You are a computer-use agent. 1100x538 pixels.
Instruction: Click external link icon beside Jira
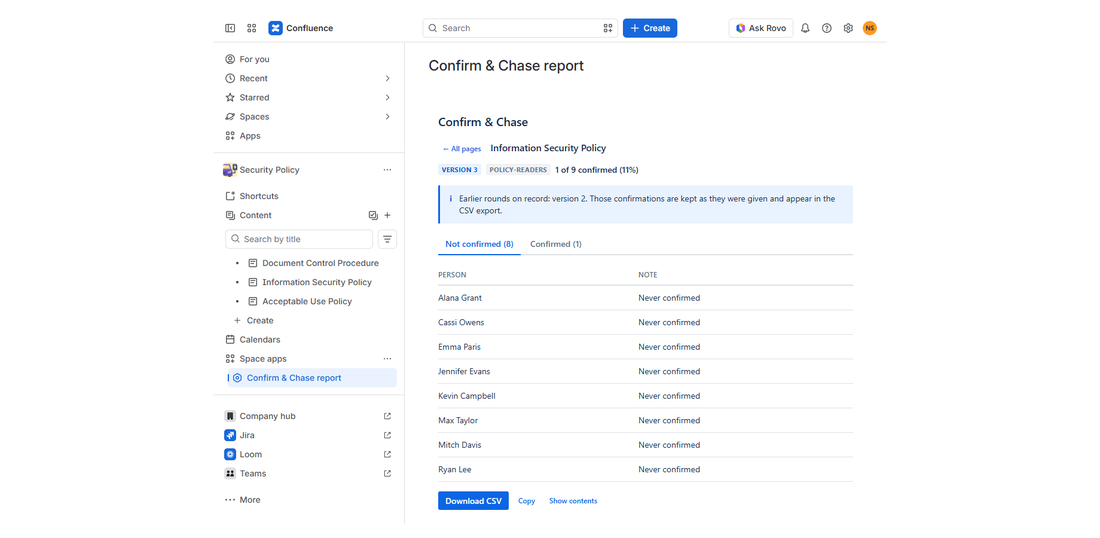pos(387,435)
